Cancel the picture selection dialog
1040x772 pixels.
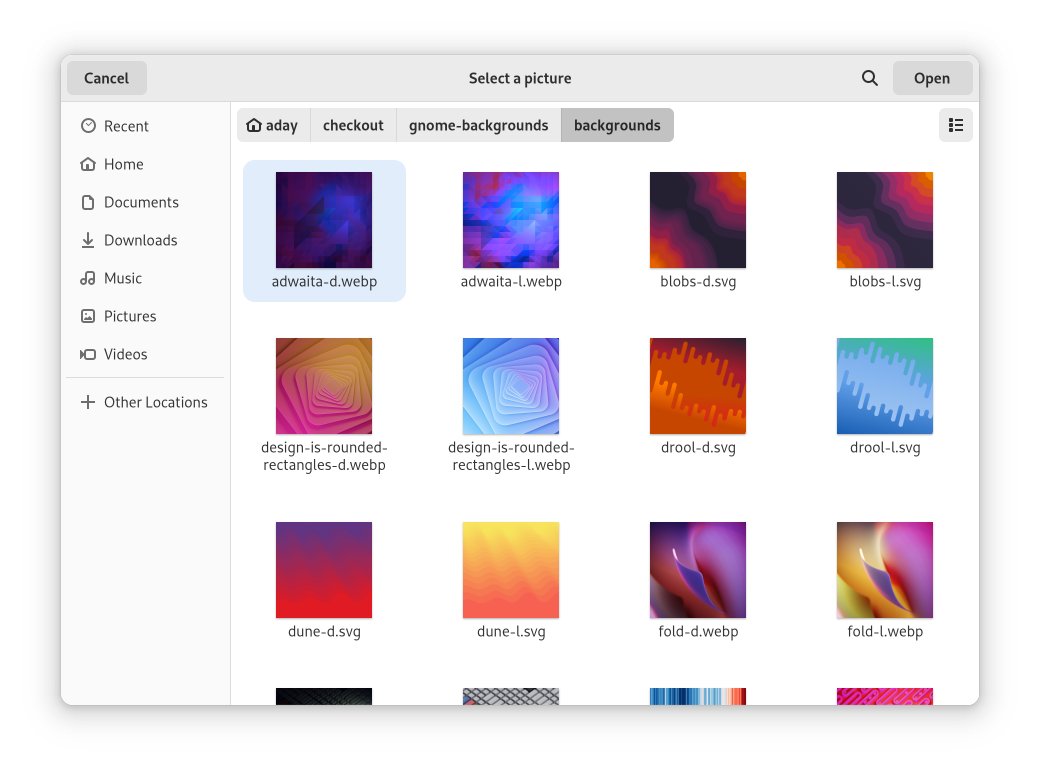106,77
